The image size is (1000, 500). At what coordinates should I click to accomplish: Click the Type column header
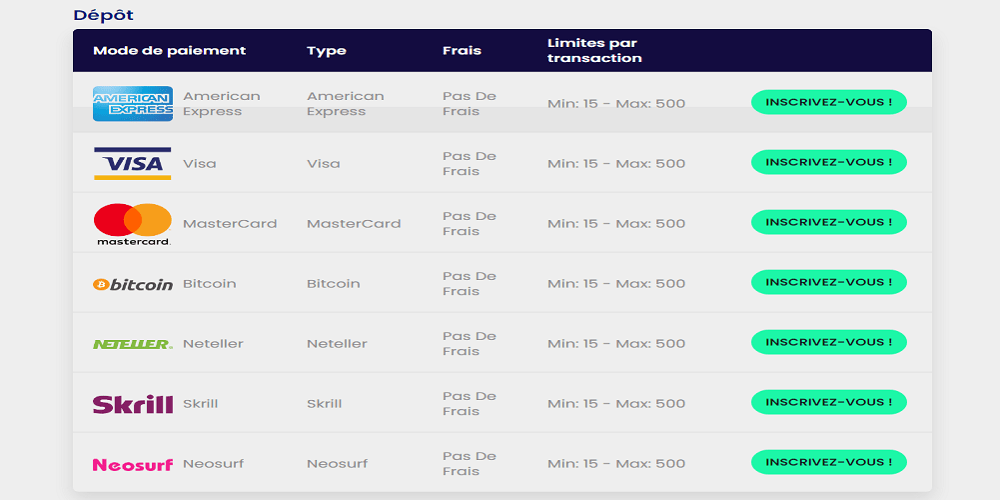pos(327,51)
